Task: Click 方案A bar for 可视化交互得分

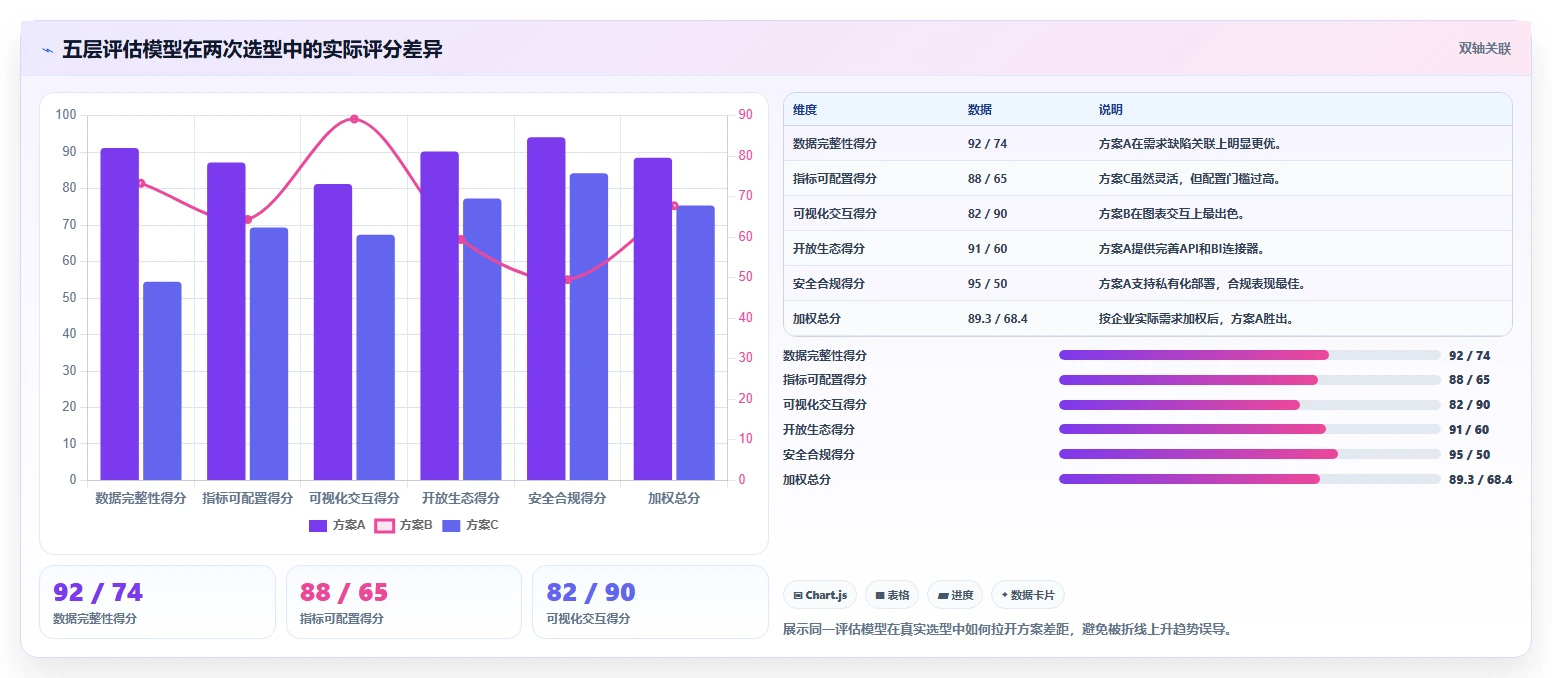Action: [333, 332]
